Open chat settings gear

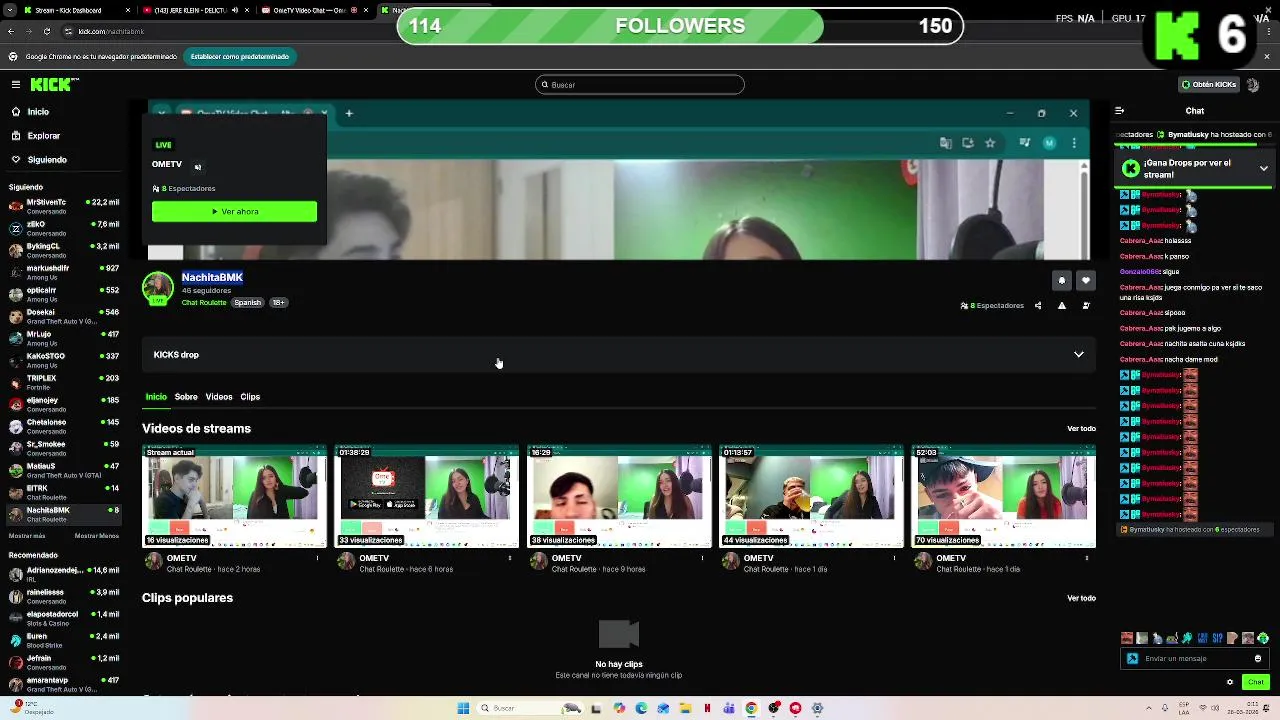1230,682
